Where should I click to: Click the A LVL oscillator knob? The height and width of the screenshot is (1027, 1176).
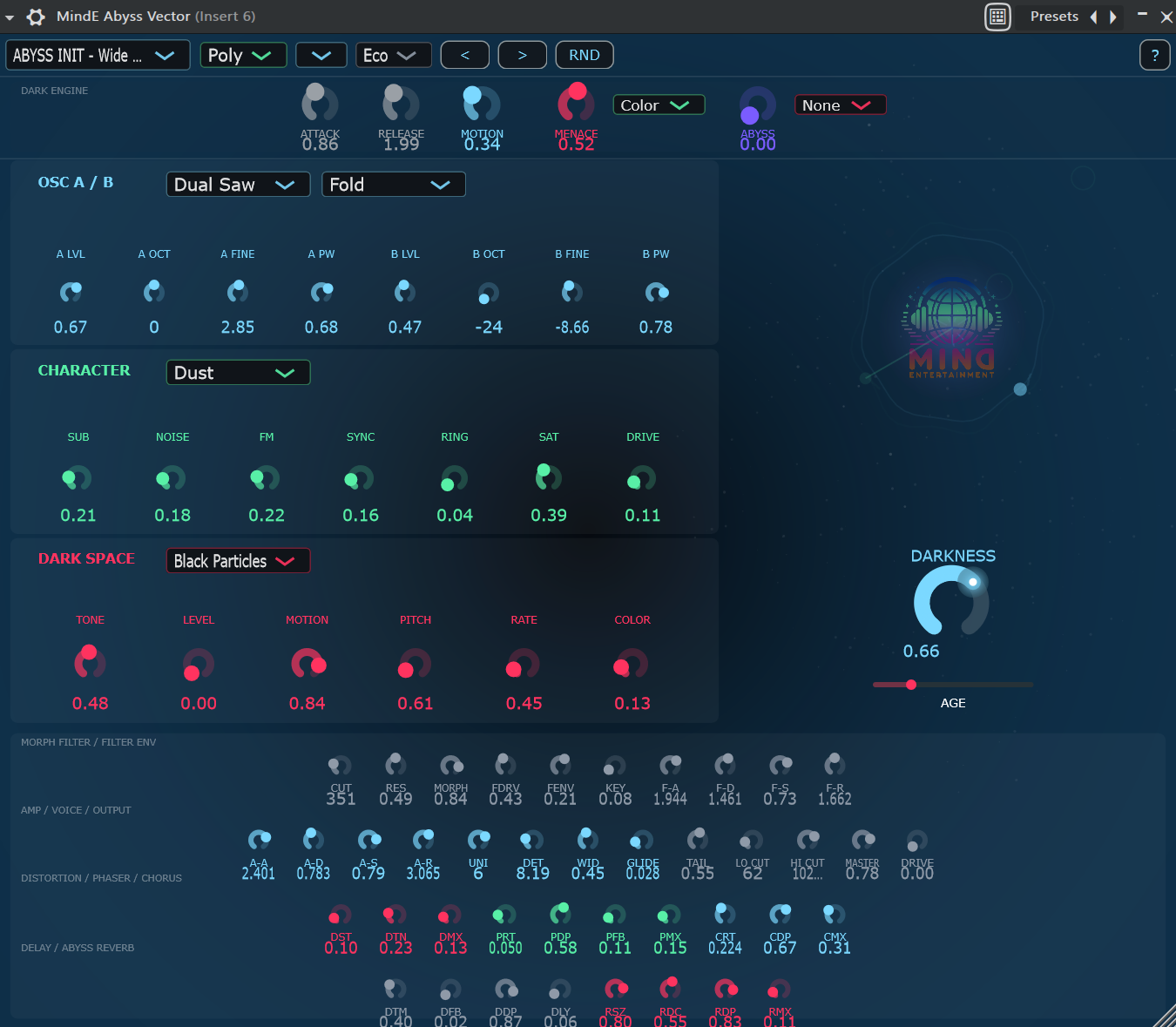click(71, 292)
